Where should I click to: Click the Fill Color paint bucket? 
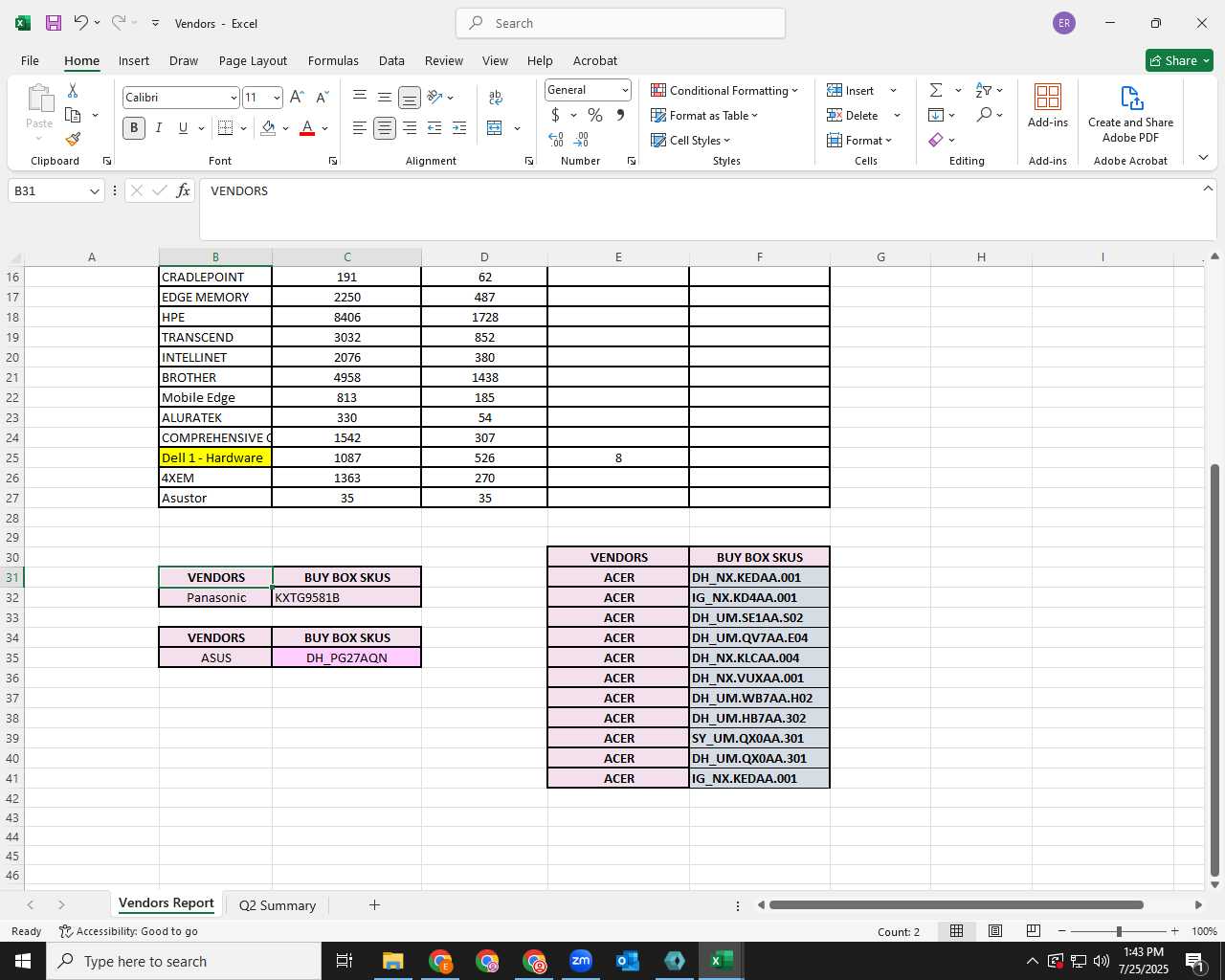(x=268, y=127)
